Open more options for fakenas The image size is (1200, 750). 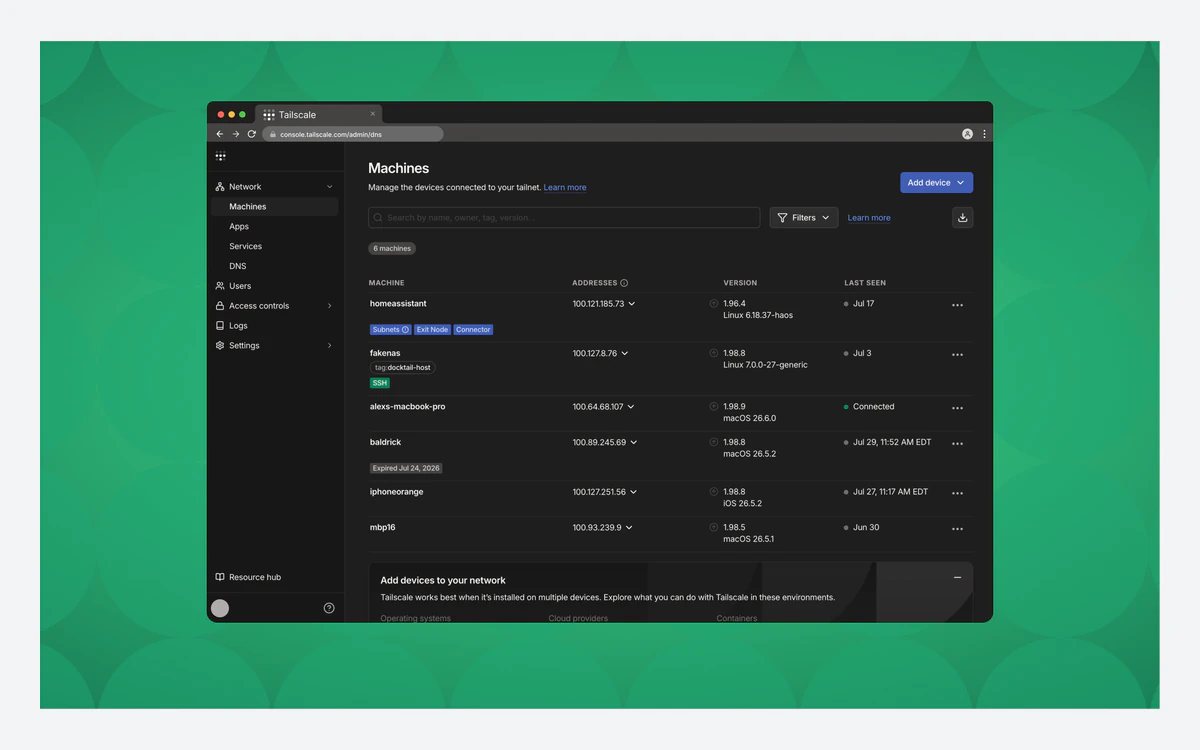point(957,355)
